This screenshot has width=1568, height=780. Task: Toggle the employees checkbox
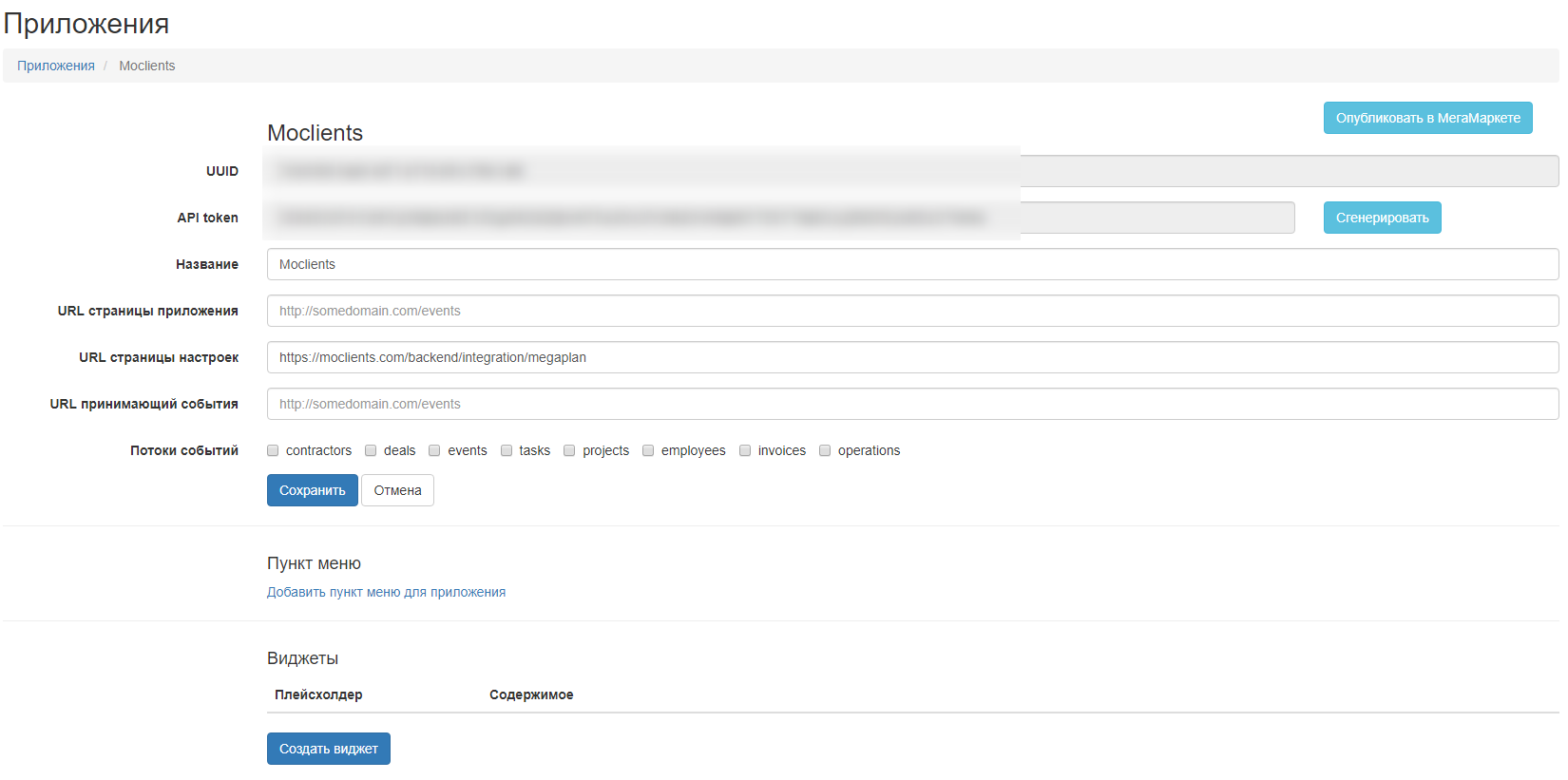click(x=648, y=450)
